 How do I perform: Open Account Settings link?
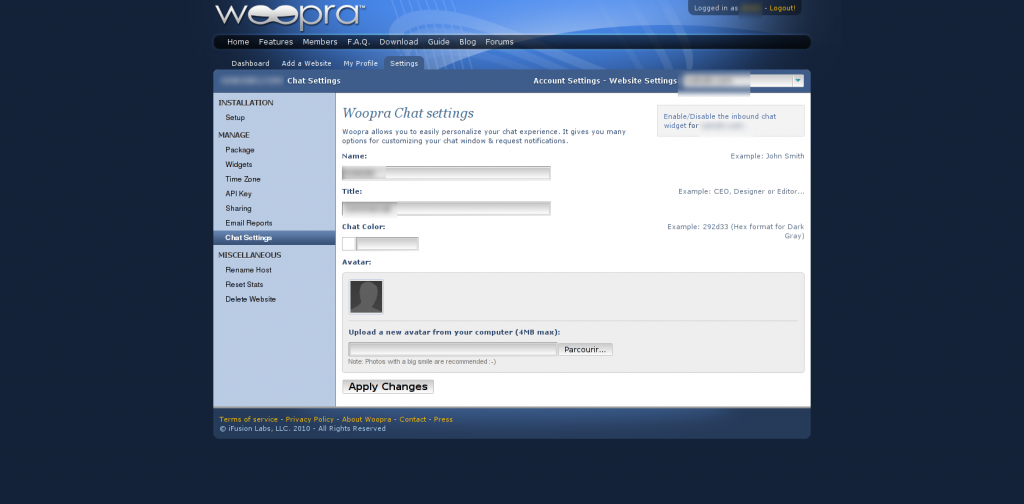pyautogui.click(x=567, y=81)
